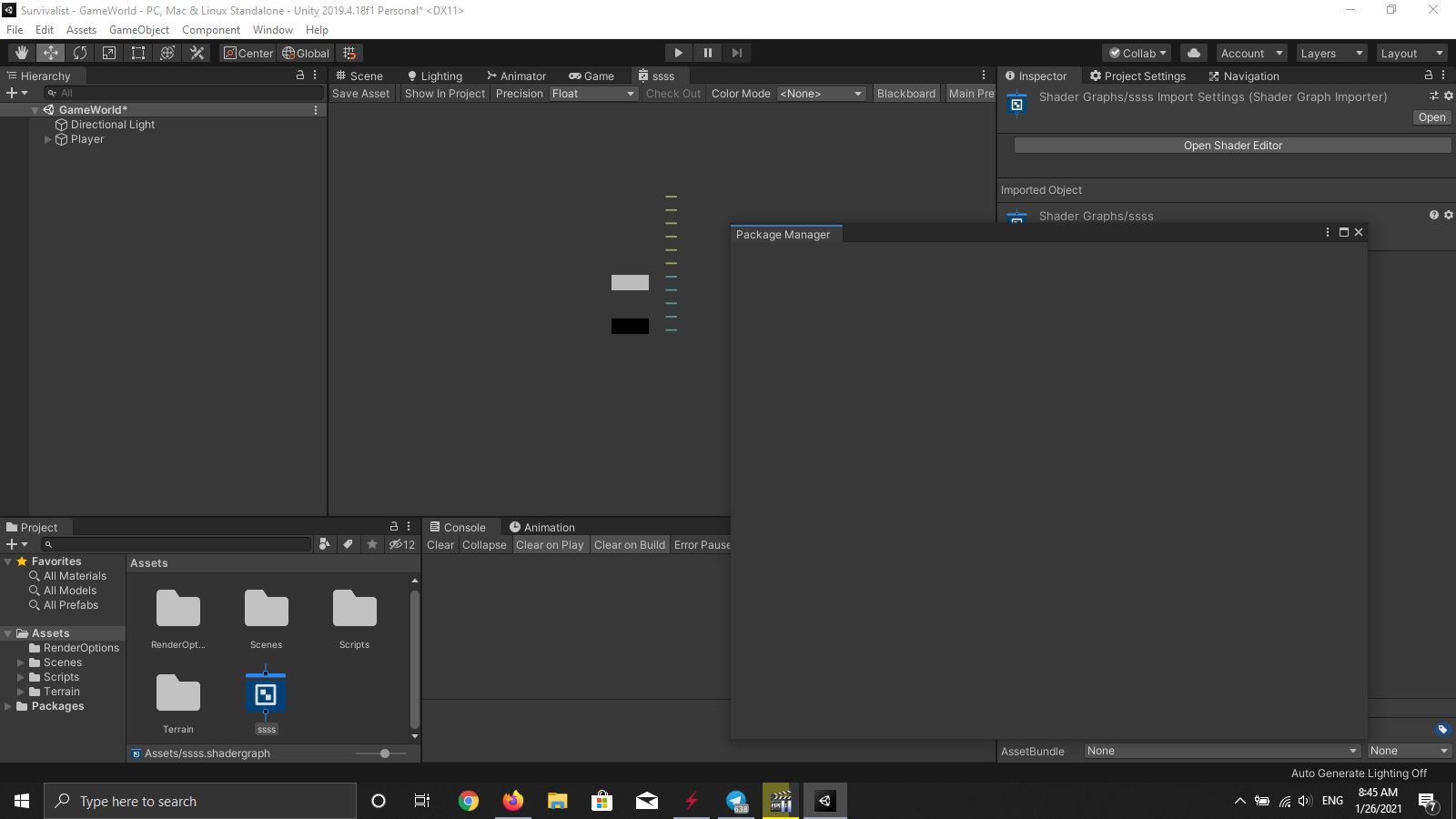The image size is (1456, 819).
Task: Toggle Blackboard in shader graph toolbar
Action: (x=906, y=94)
